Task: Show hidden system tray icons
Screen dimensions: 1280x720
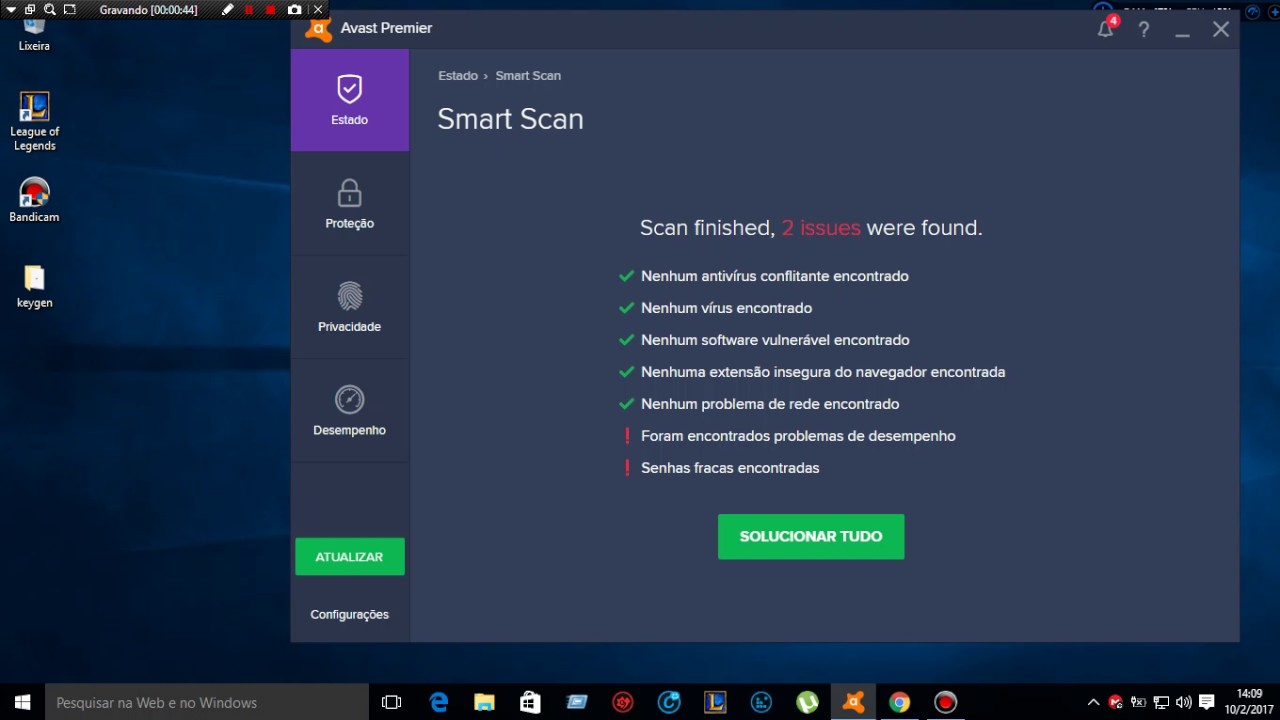Action: coord(1093,702)
